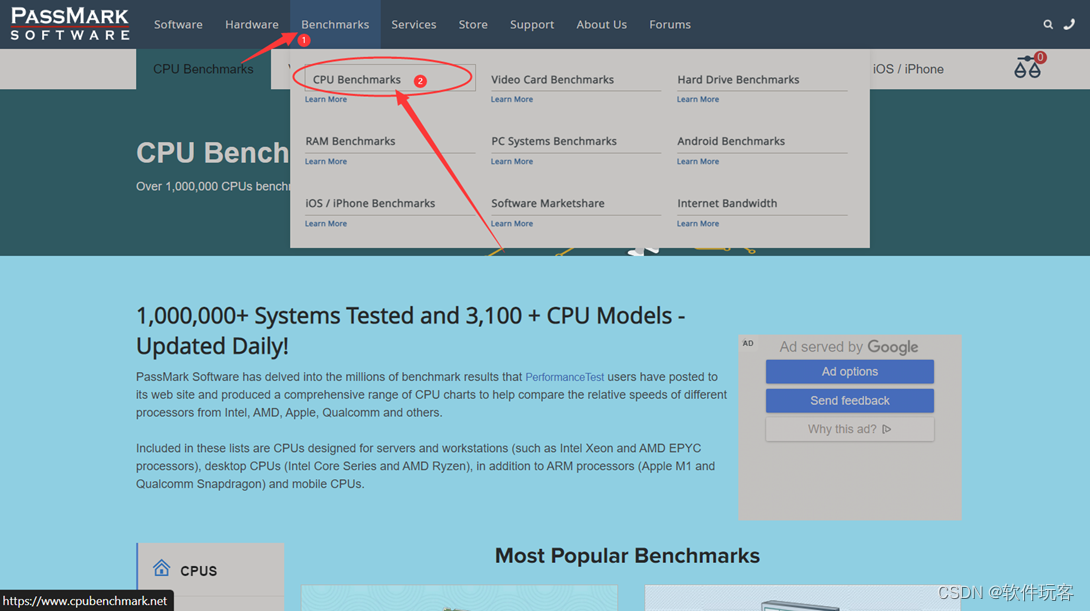Viewport: 1090px width, 611px height.
Task: Switch to the CPU Benchmarks sub-tab
Action: pos(203,69)
